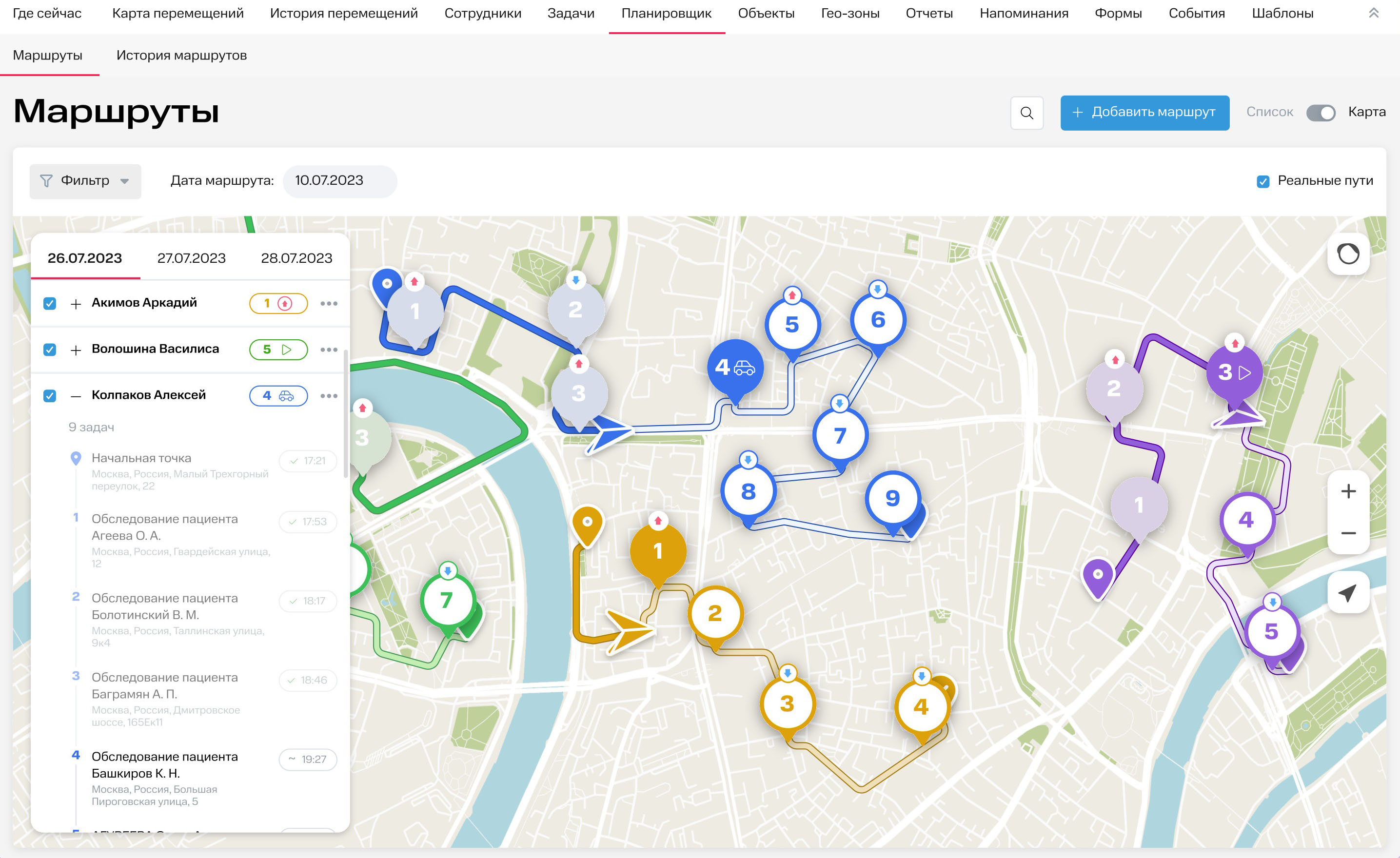Toggle the Список/Карта view switch
The height and width of the screenshot is (858, 1400).
pos(1321,113)
